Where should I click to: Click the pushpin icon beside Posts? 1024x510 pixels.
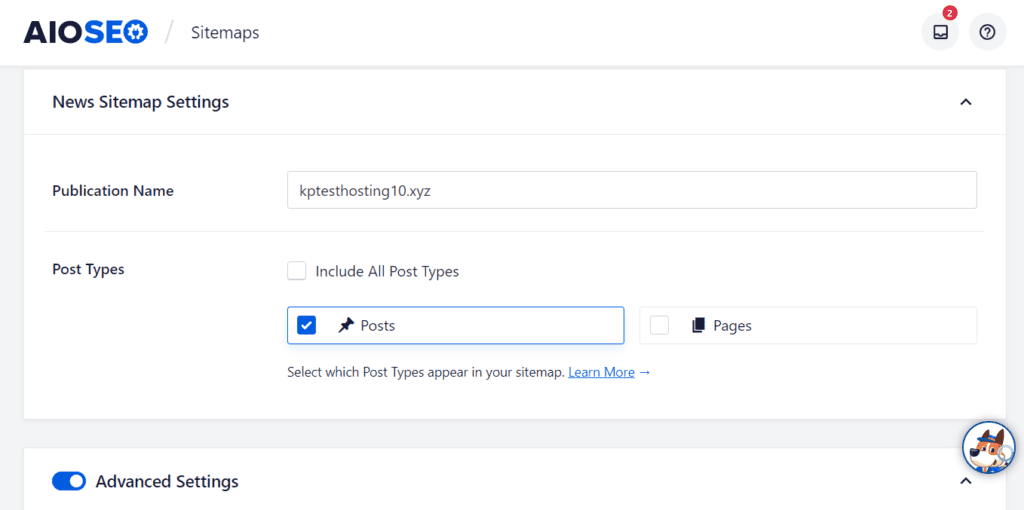pos(346,325)
